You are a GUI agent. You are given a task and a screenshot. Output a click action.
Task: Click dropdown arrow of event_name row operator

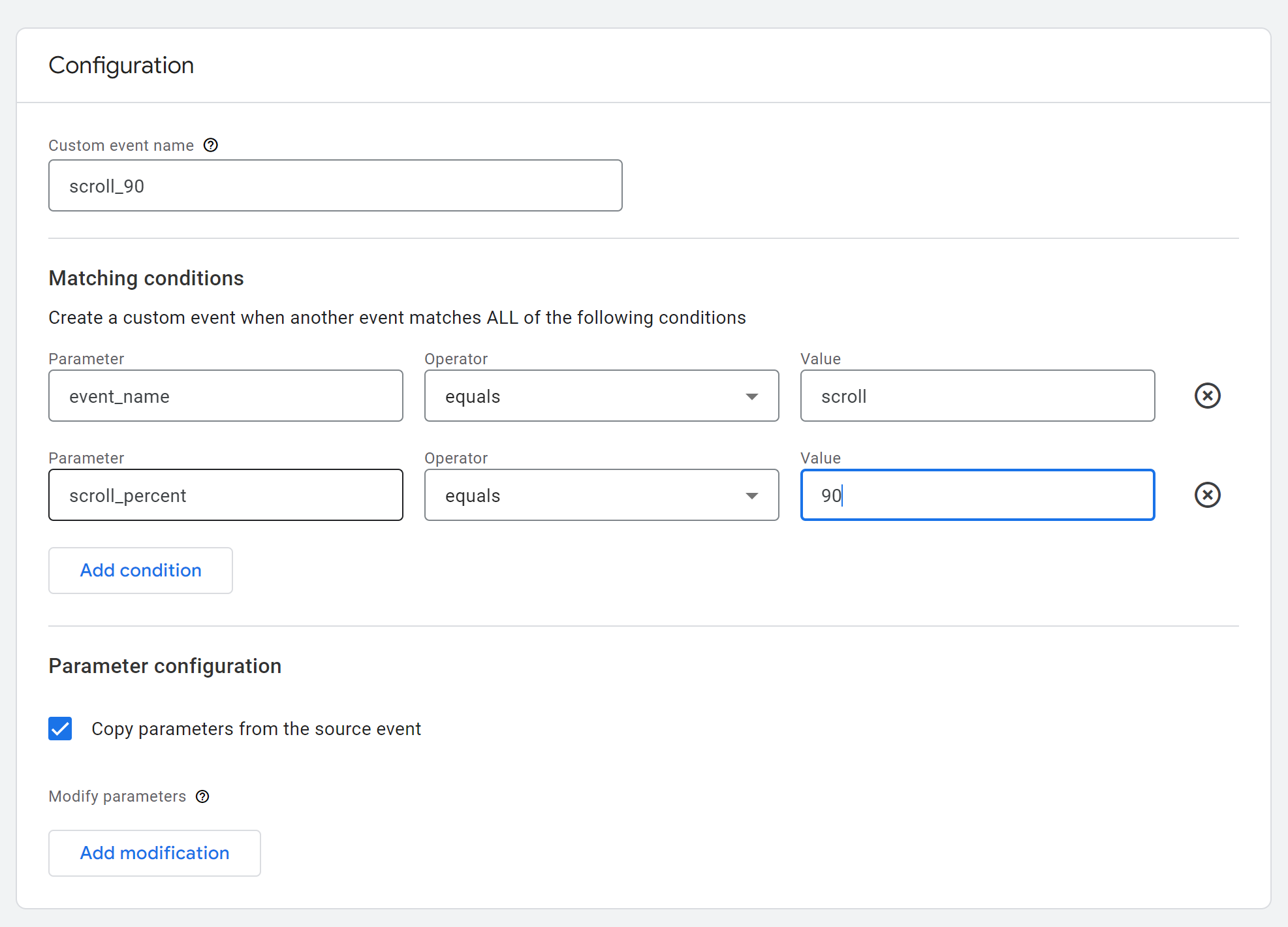752,396
